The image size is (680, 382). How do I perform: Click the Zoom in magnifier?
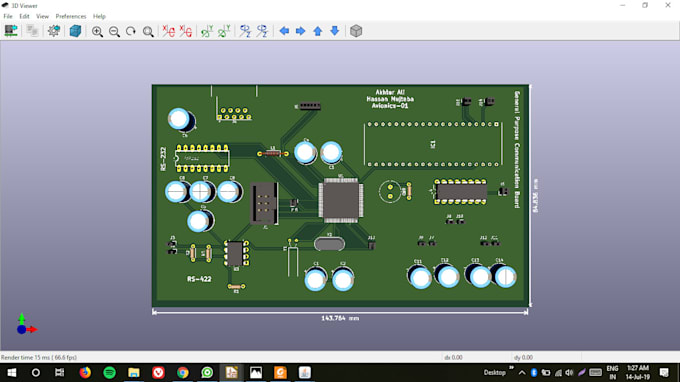pos(97,31)
